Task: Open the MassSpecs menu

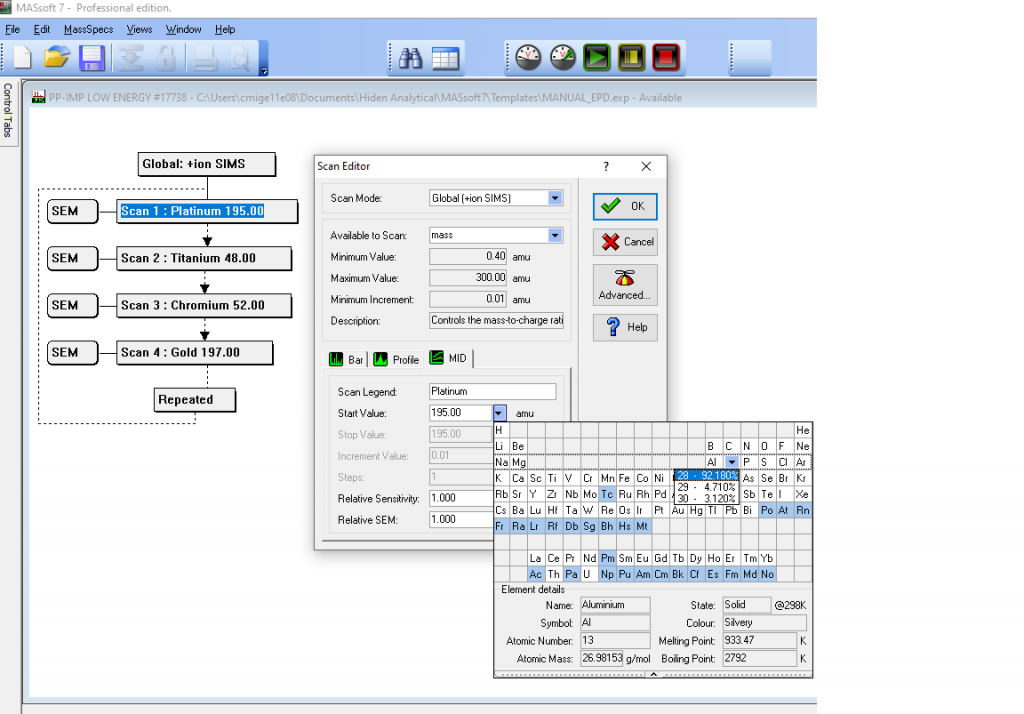Action: tap(88, 29)
